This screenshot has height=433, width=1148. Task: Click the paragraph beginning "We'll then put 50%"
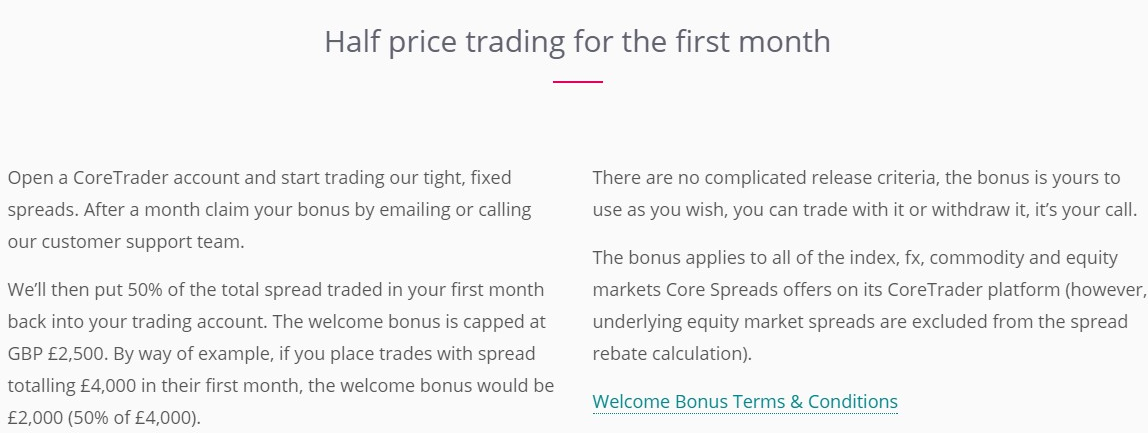click(x=280, y=353)
